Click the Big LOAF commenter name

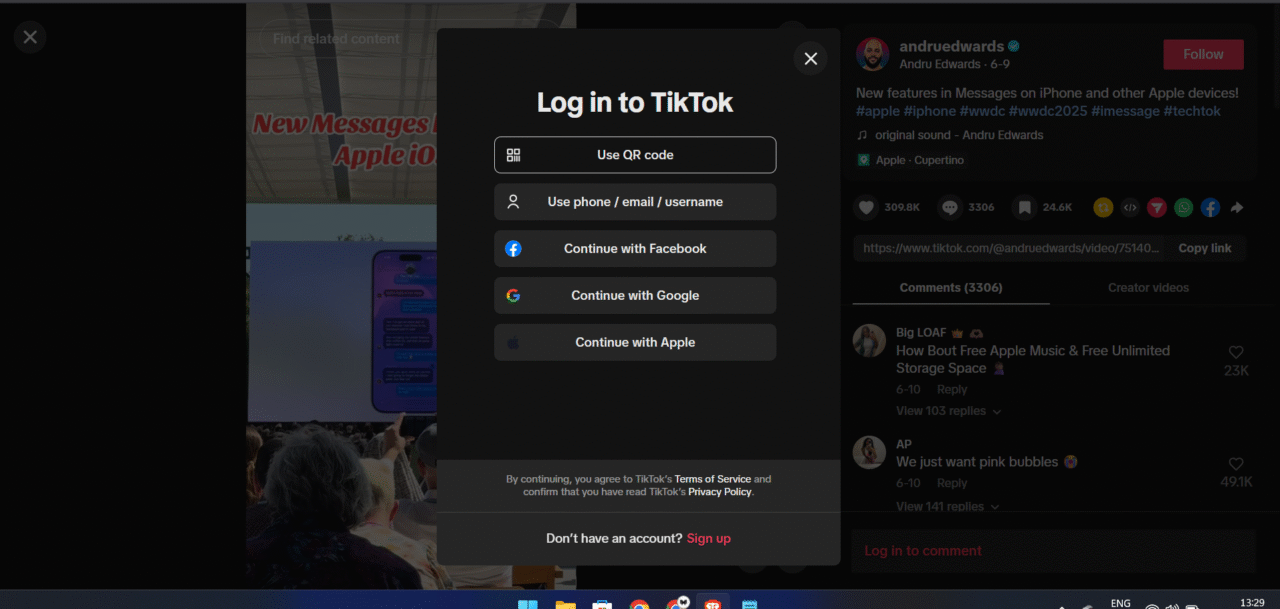click(x=921, y=333)
